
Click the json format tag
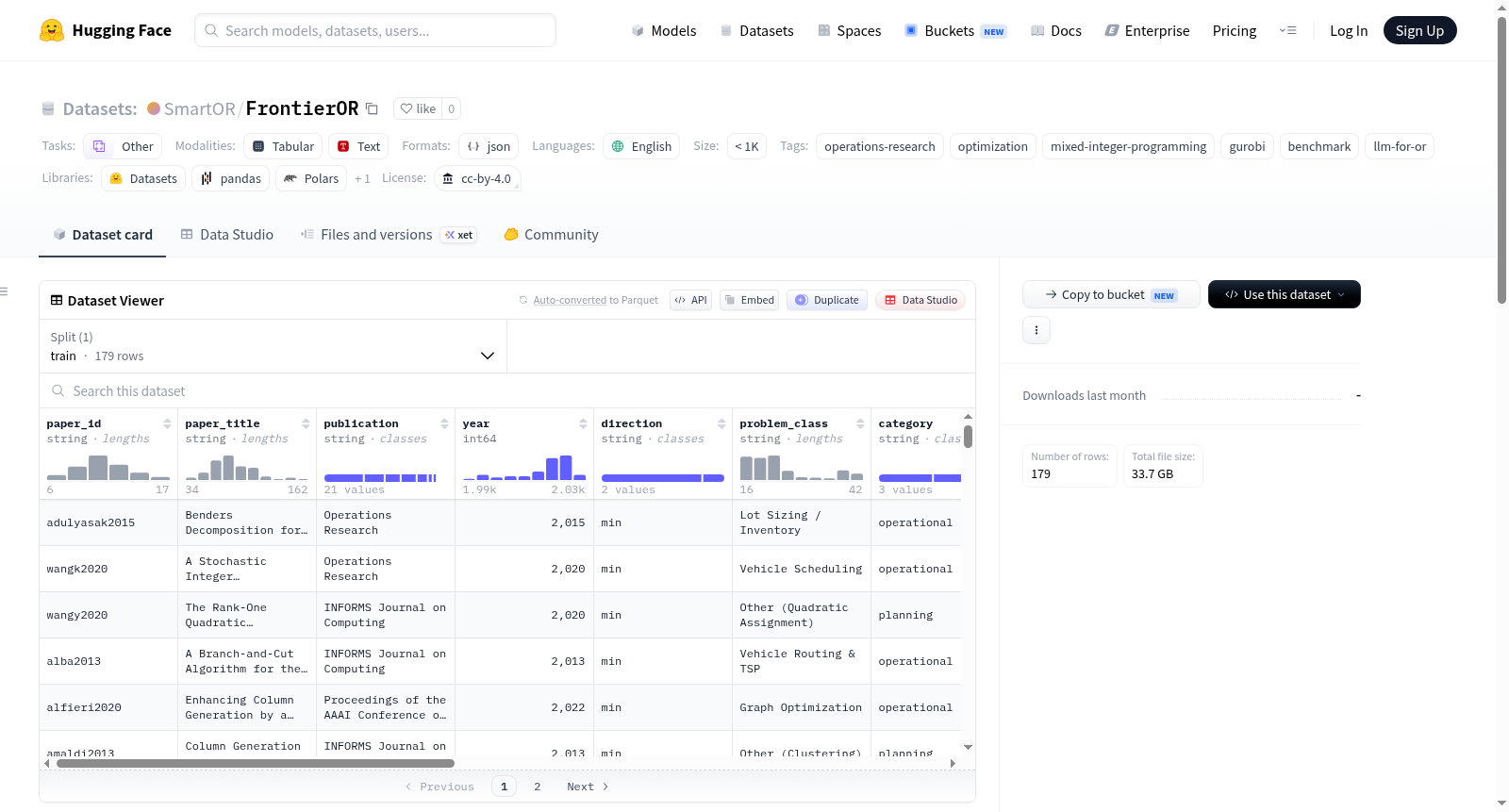coord(489,146)
